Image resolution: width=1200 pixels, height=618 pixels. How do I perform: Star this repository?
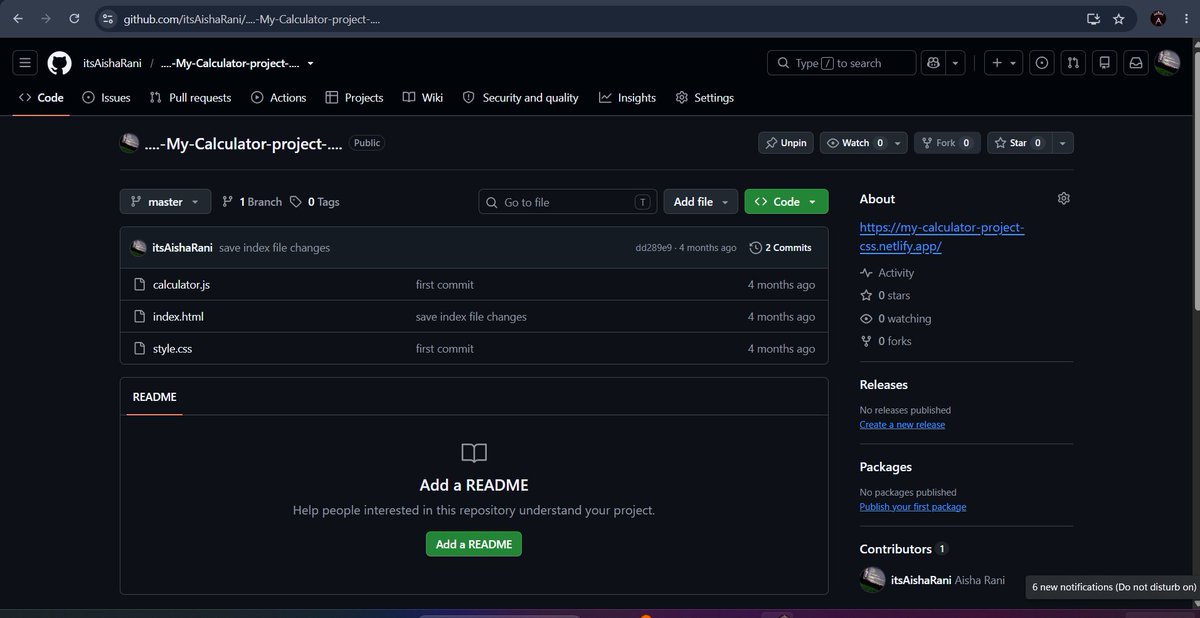(x=1017, y=143)
